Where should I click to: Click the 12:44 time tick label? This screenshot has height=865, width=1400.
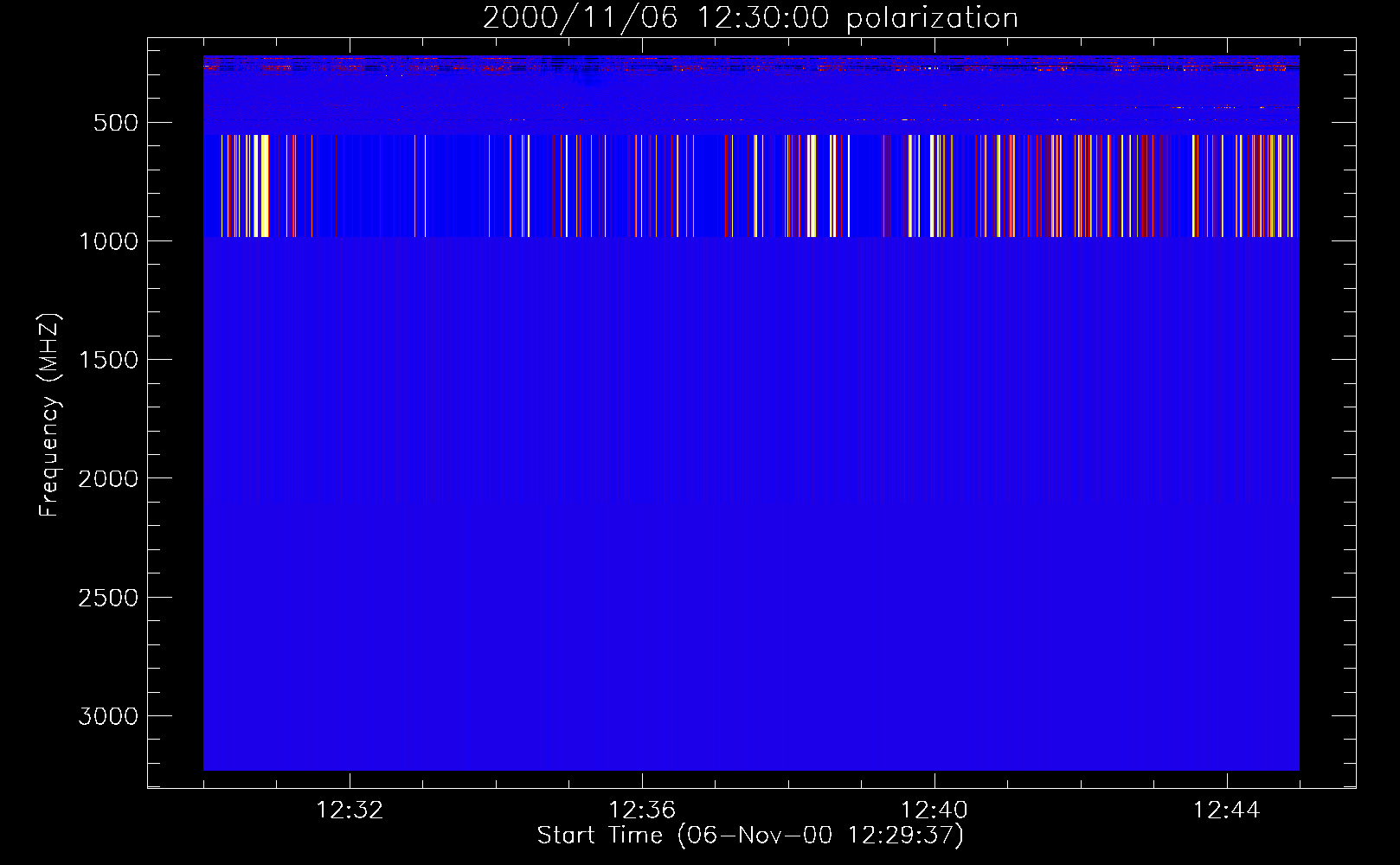[x=1227, y=811]
